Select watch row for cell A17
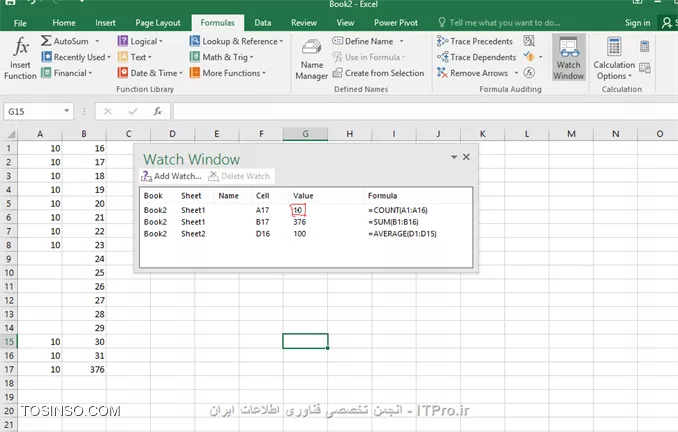Image resolution: width=678 pixels, height=432 pixels. point(306,210)
